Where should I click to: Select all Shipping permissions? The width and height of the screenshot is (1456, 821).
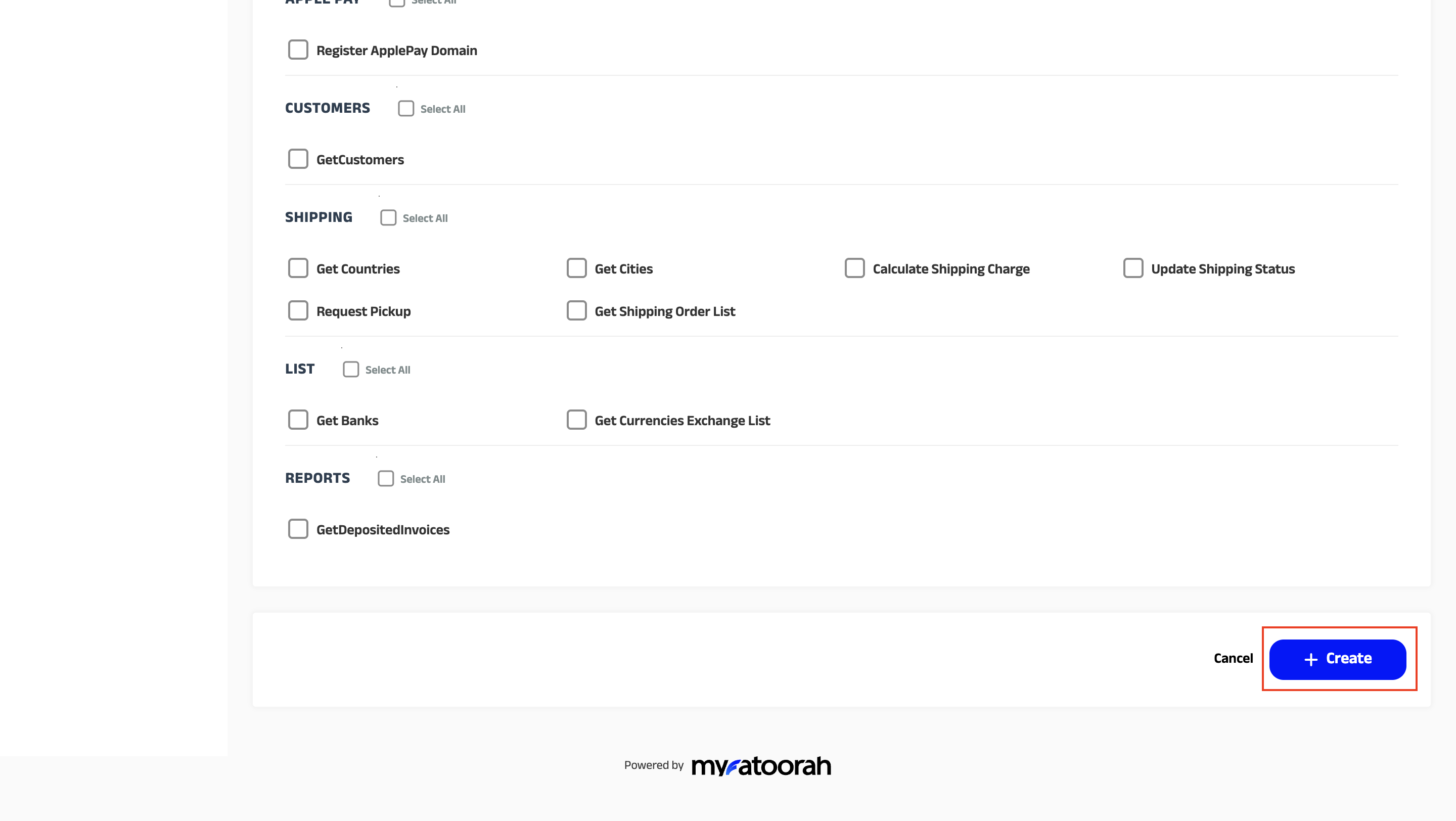coord(388,217)
